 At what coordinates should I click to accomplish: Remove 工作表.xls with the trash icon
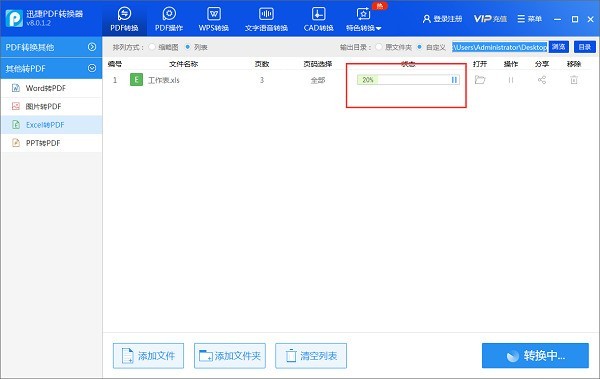(574, 80)
